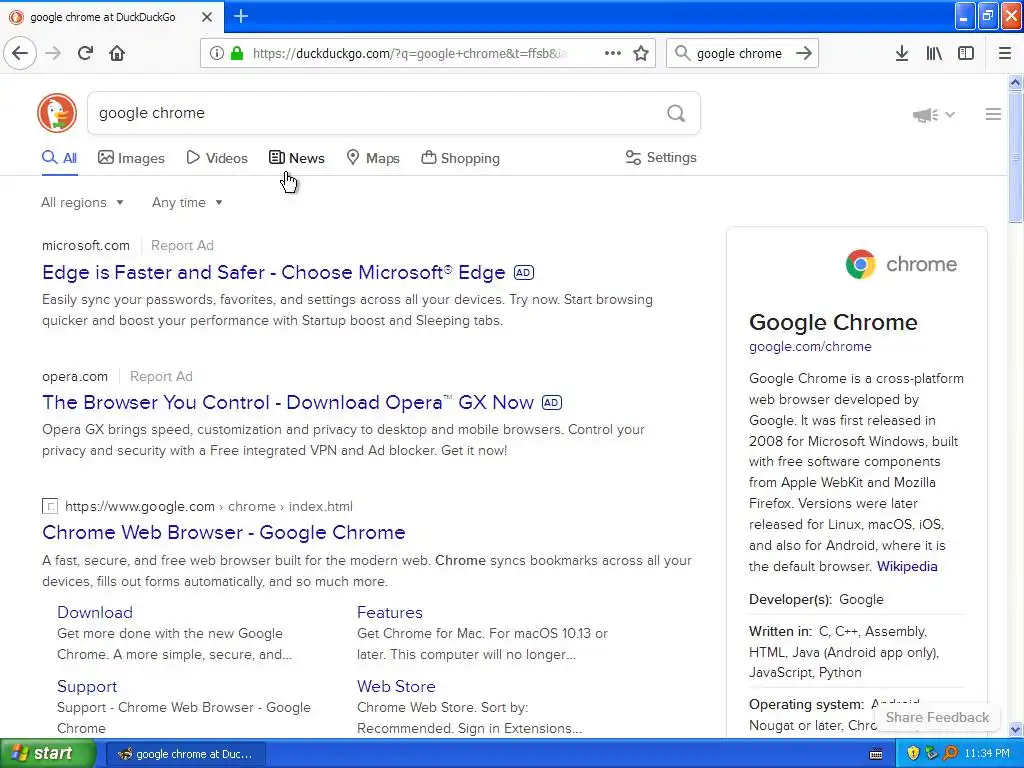Click favicon beside www.google.com result

(x=50, y=506)
